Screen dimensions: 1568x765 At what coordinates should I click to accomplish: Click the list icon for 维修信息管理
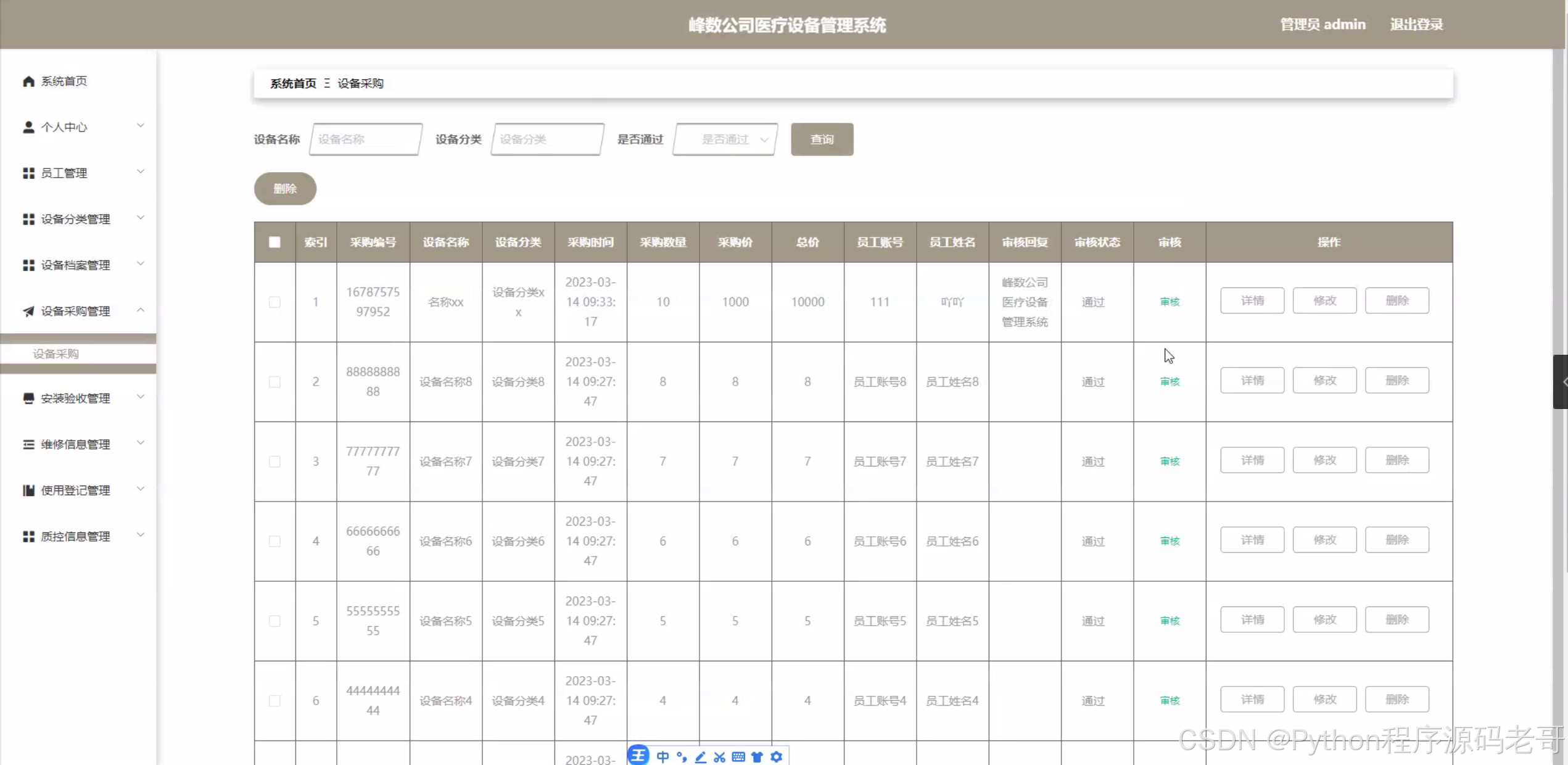[28, 444]
